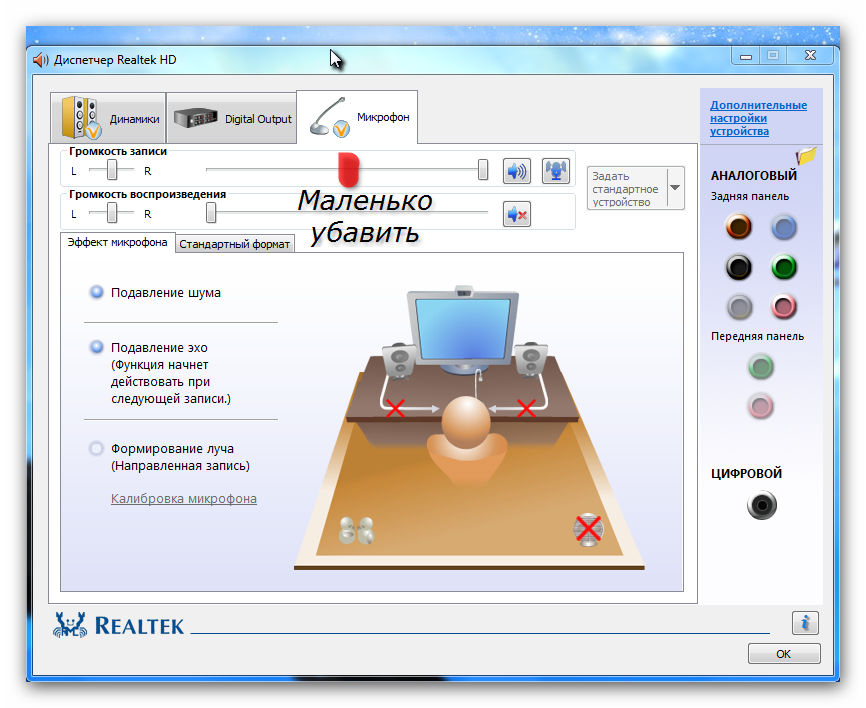866x708 pixels.
Task: Click the recording L-R balance slider
Action: tap(112, 170)
